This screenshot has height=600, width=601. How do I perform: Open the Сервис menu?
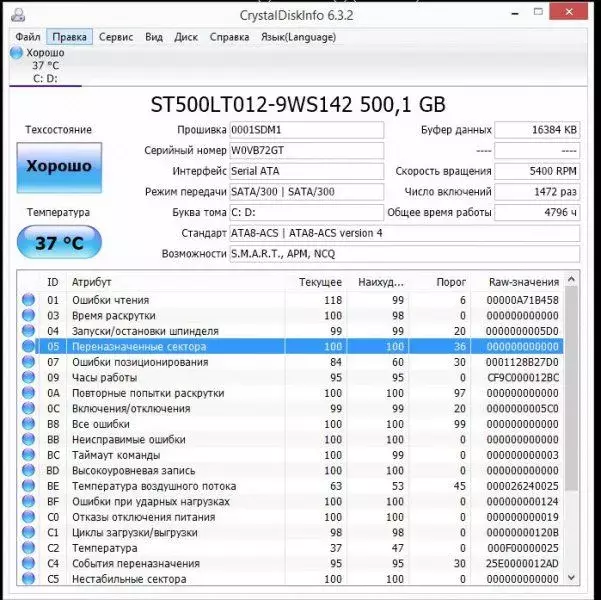[x=116, y=37]
